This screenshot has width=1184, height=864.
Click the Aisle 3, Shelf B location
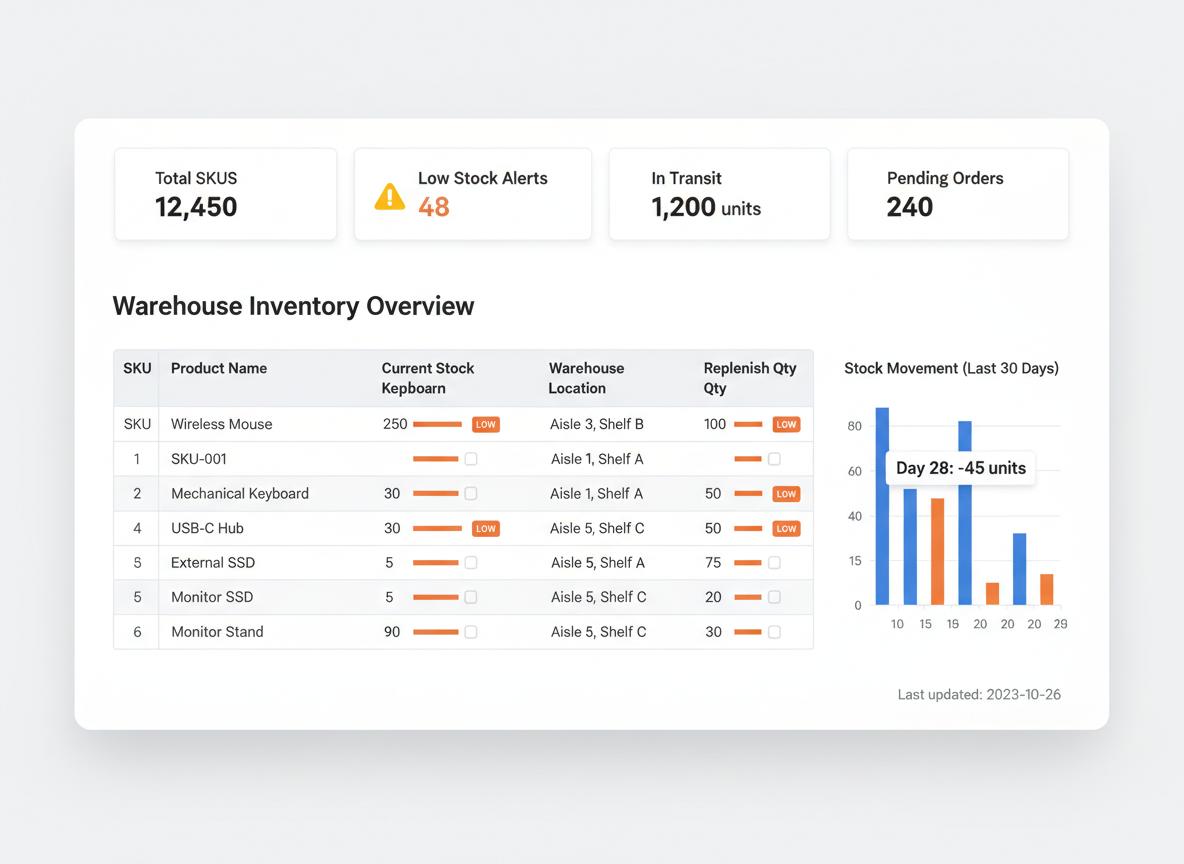point(597,424)
